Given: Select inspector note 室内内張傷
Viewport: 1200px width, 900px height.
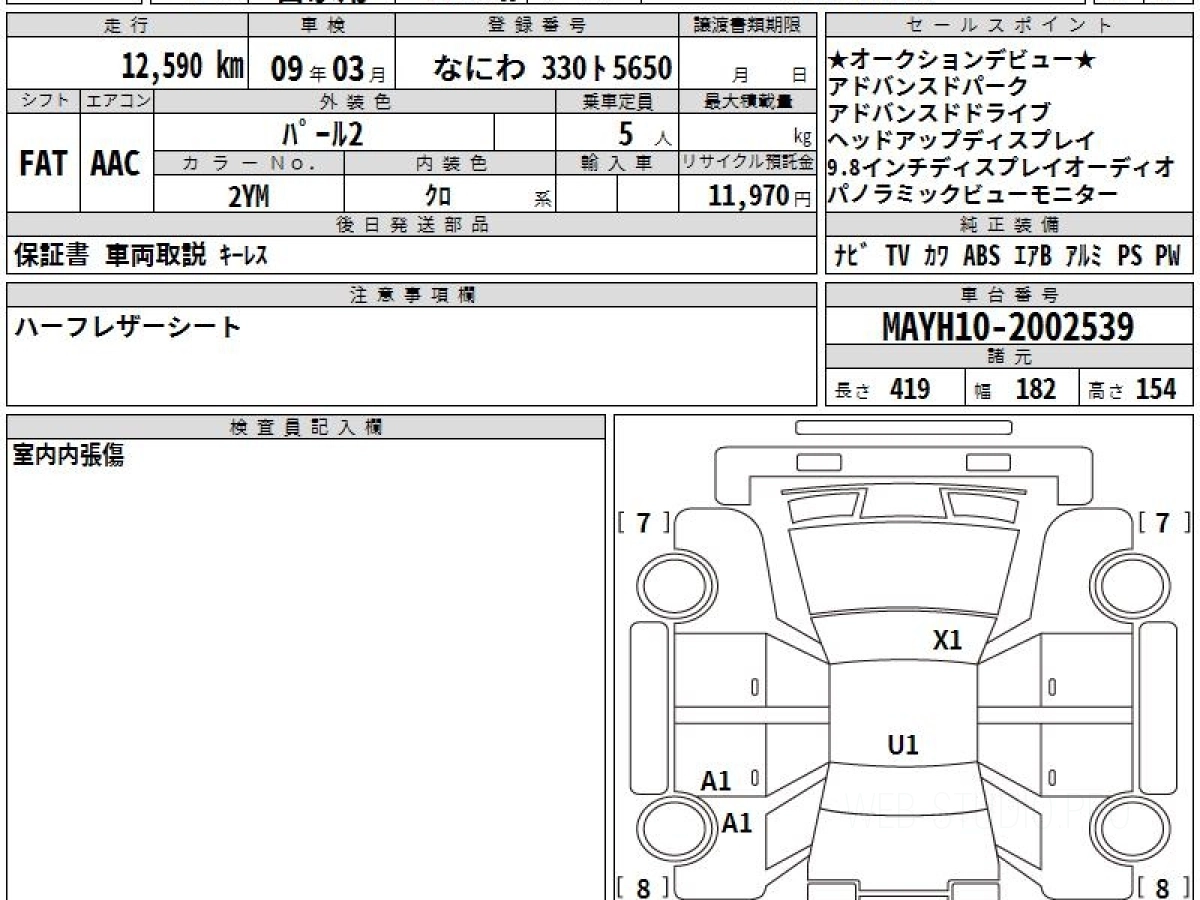Looking at the screenshot, I should point(68,456).
